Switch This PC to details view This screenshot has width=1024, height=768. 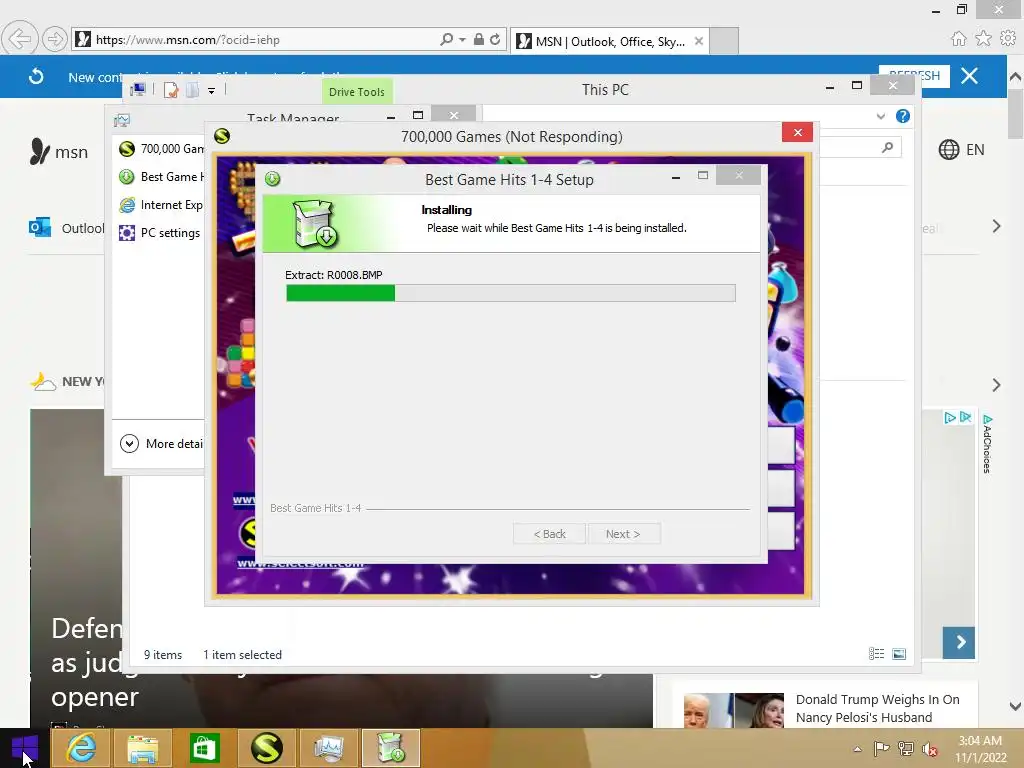click(876, 654)
